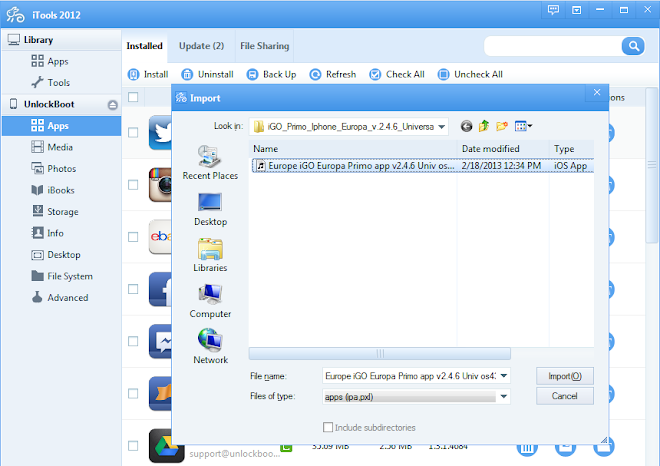Open the iTools title bar dropdown menu icon
The image size is (660, 466).
pos(576,10)
